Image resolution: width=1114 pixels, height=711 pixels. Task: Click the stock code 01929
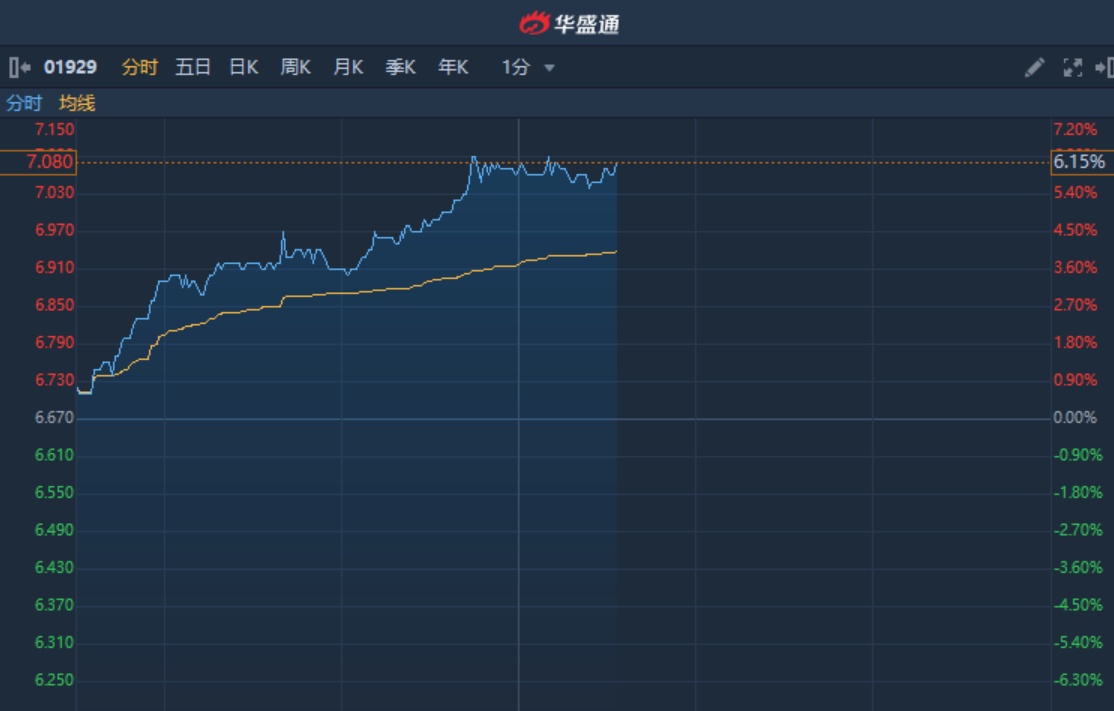(70, 68)
